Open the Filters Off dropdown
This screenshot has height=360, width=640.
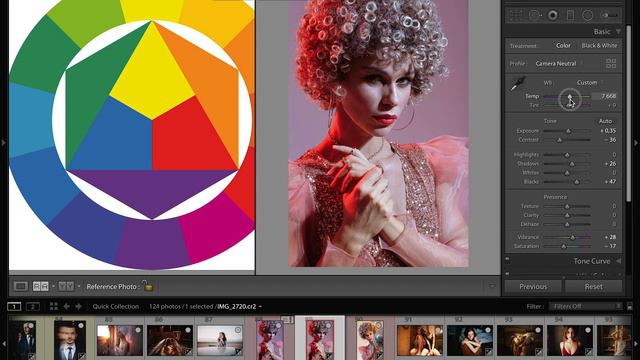point(585,306)
